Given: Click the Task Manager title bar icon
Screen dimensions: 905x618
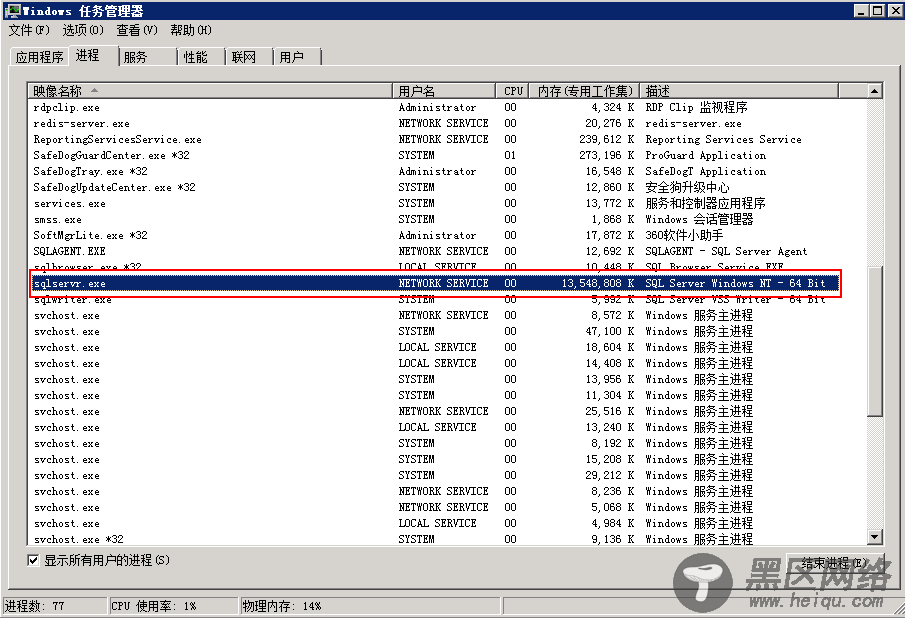Looking at the screenshot, I should click(12, 10).
